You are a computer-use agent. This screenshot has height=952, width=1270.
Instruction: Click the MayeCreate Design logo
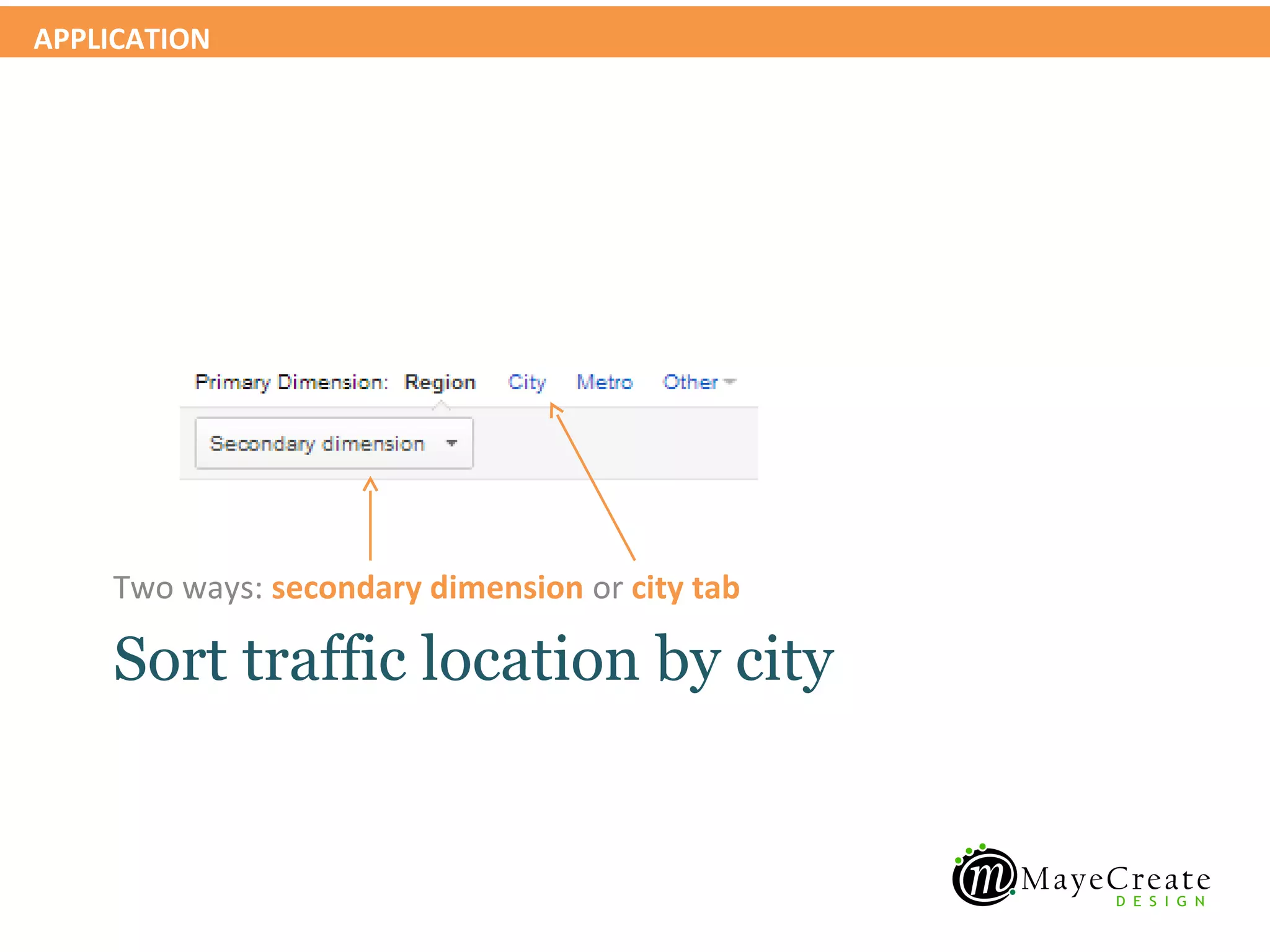point(1081,876)
